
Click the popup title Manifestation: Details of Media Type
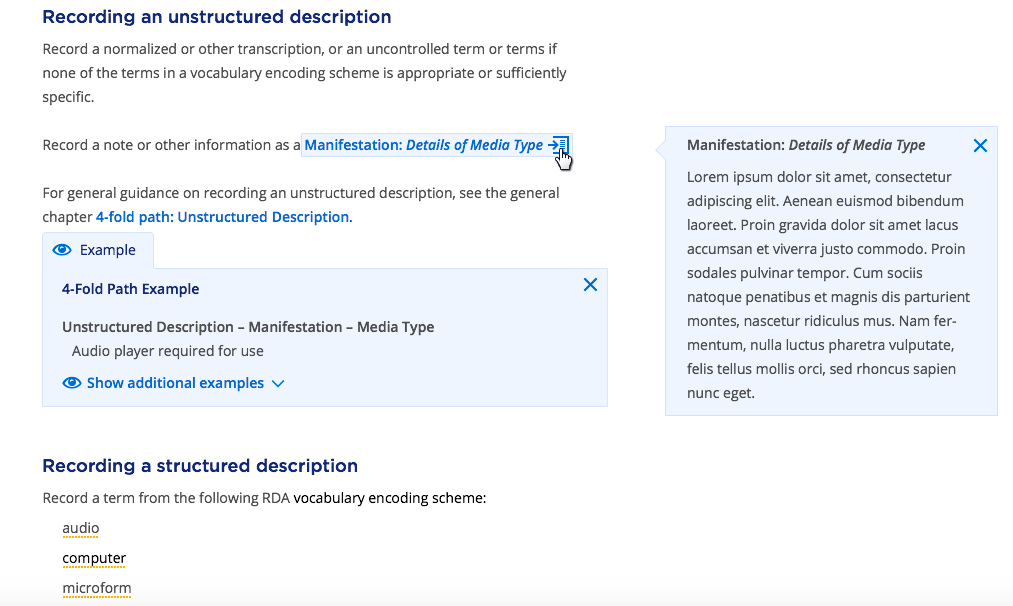pos(806,145)
